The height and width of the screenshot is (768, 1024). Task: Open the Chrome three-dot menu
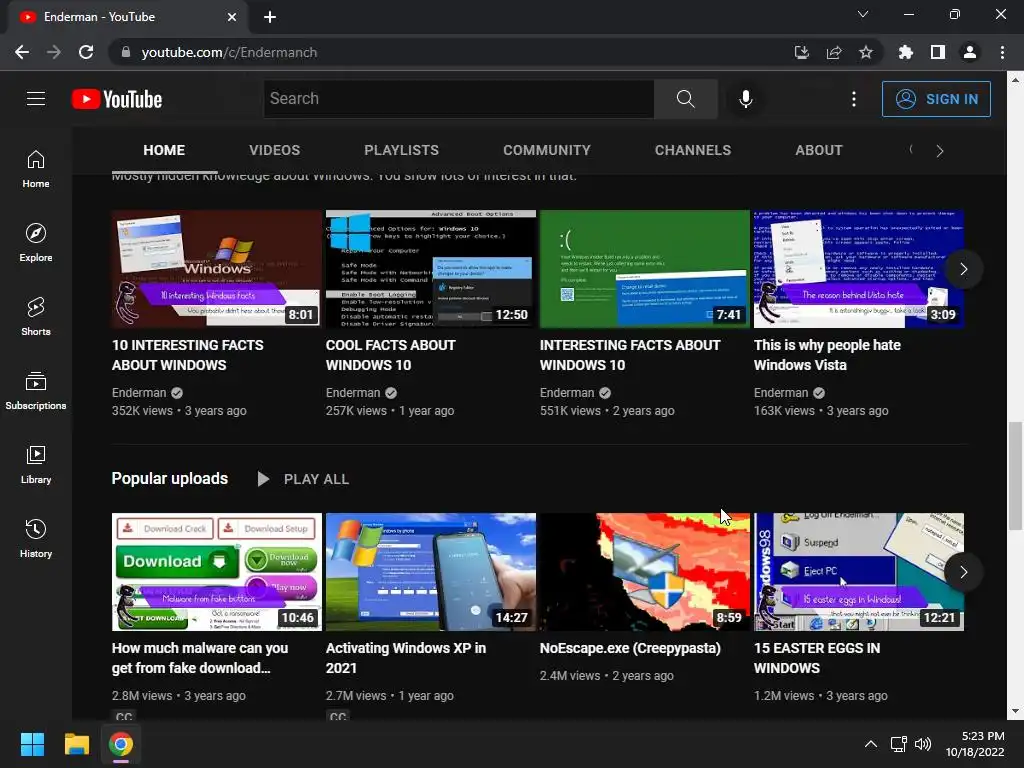(1002, 52)
